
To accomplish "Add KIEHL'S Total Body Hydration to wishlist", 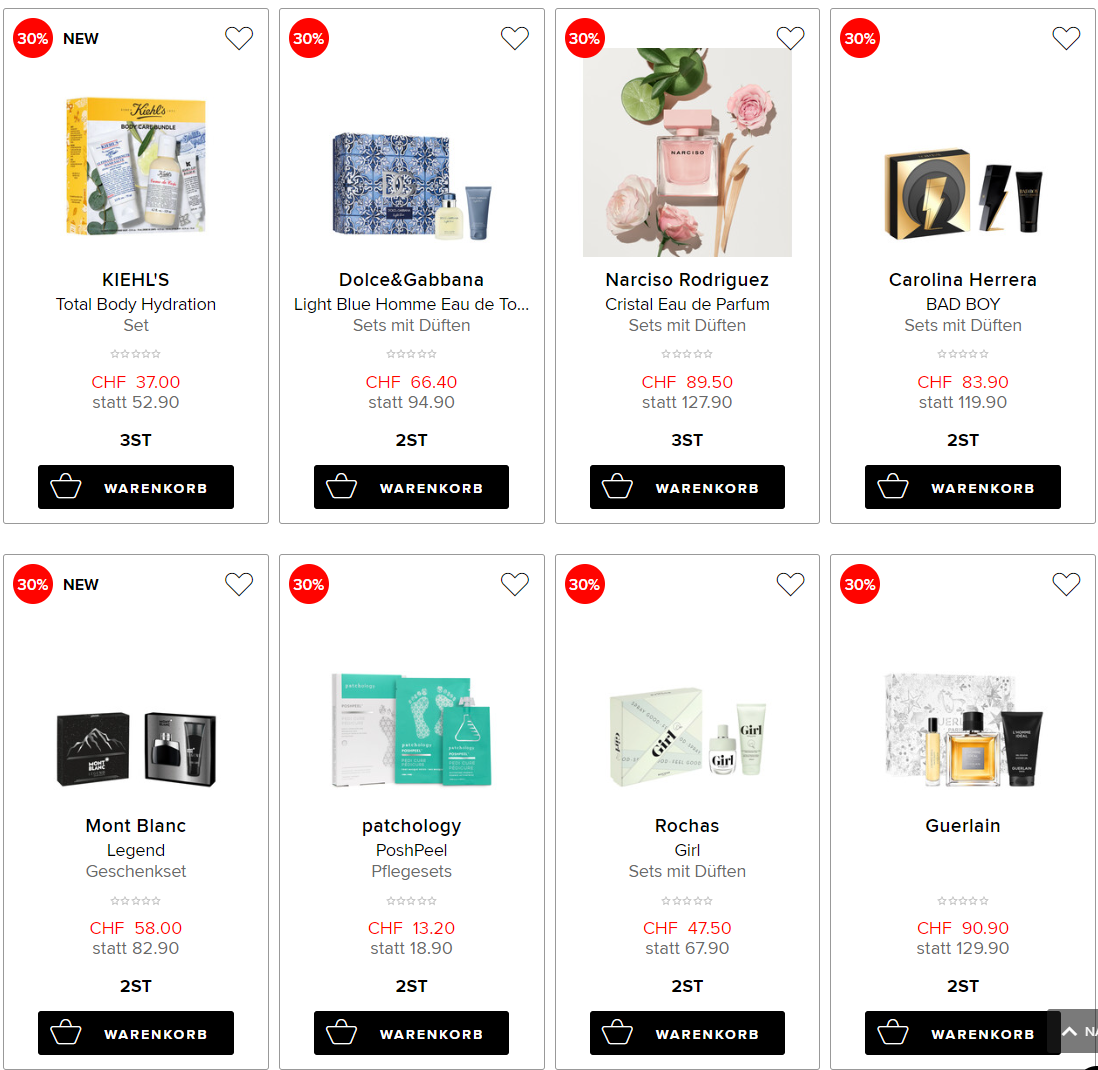I will pos(239,38).
